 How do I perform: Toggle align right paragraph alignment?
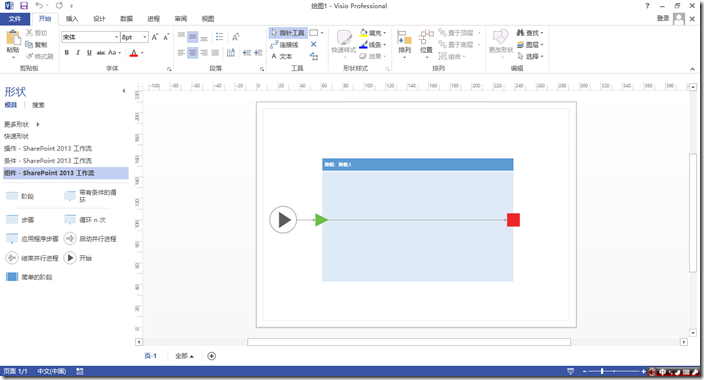pyautogui.click(x=204, y=53)
